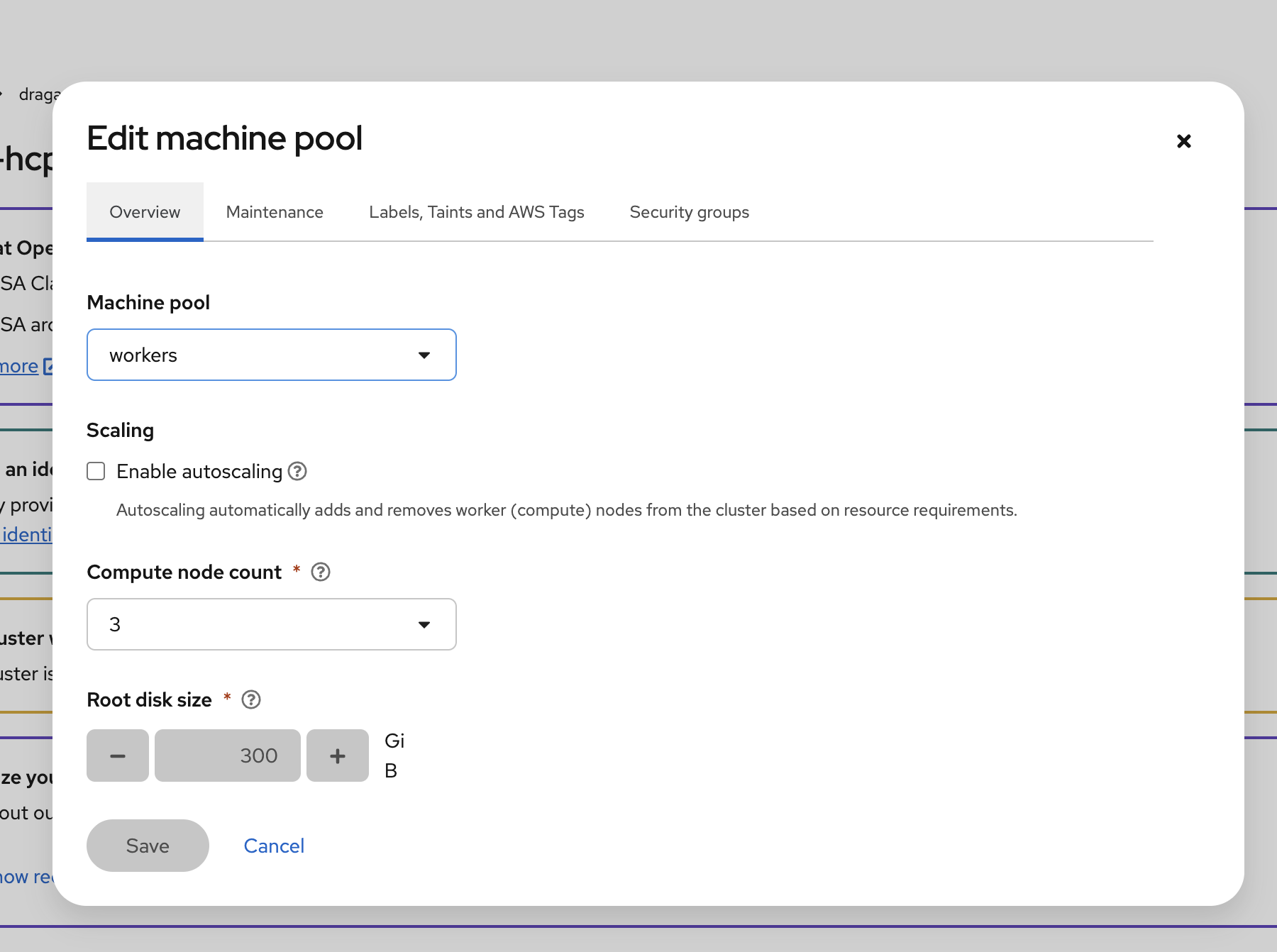
Task: Click the cut-off 'identi' link behind dialog
Action: [x=27, y=534]
